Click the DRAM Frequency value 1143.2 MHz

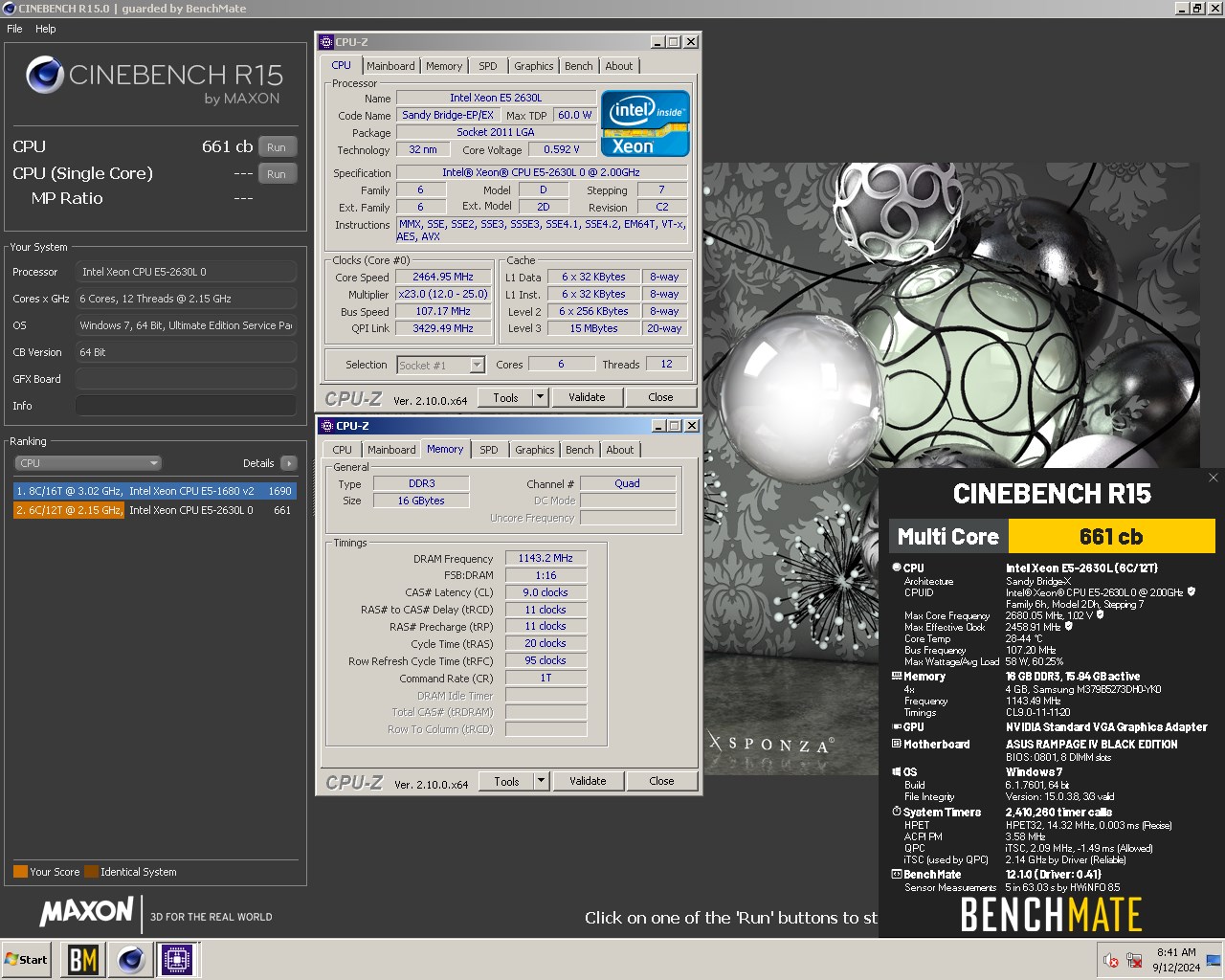click(x=546, y=558)
